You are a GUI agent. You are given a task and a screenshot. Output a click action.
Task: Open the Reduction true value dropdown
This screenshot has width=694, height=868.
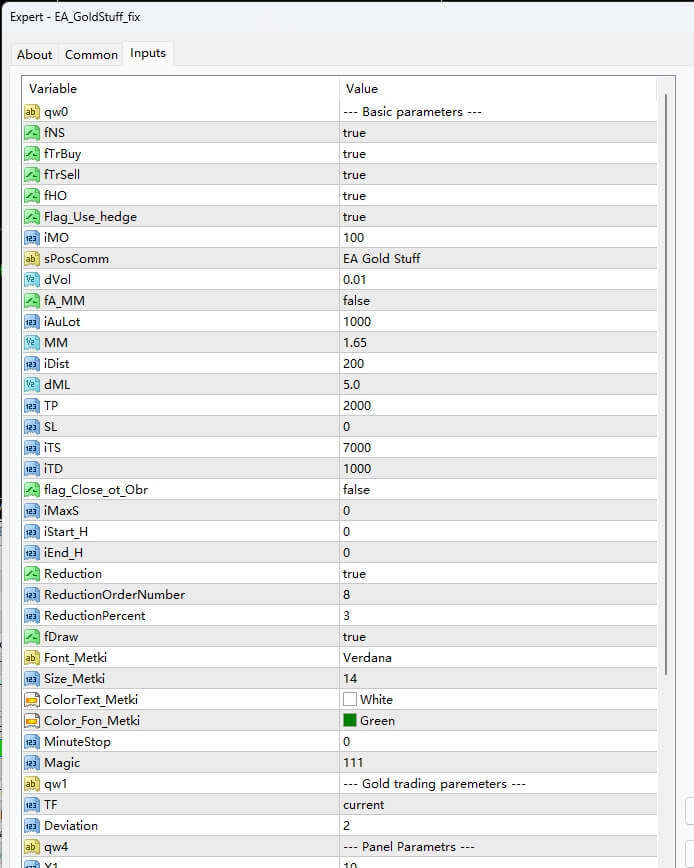tap(498, 574)
